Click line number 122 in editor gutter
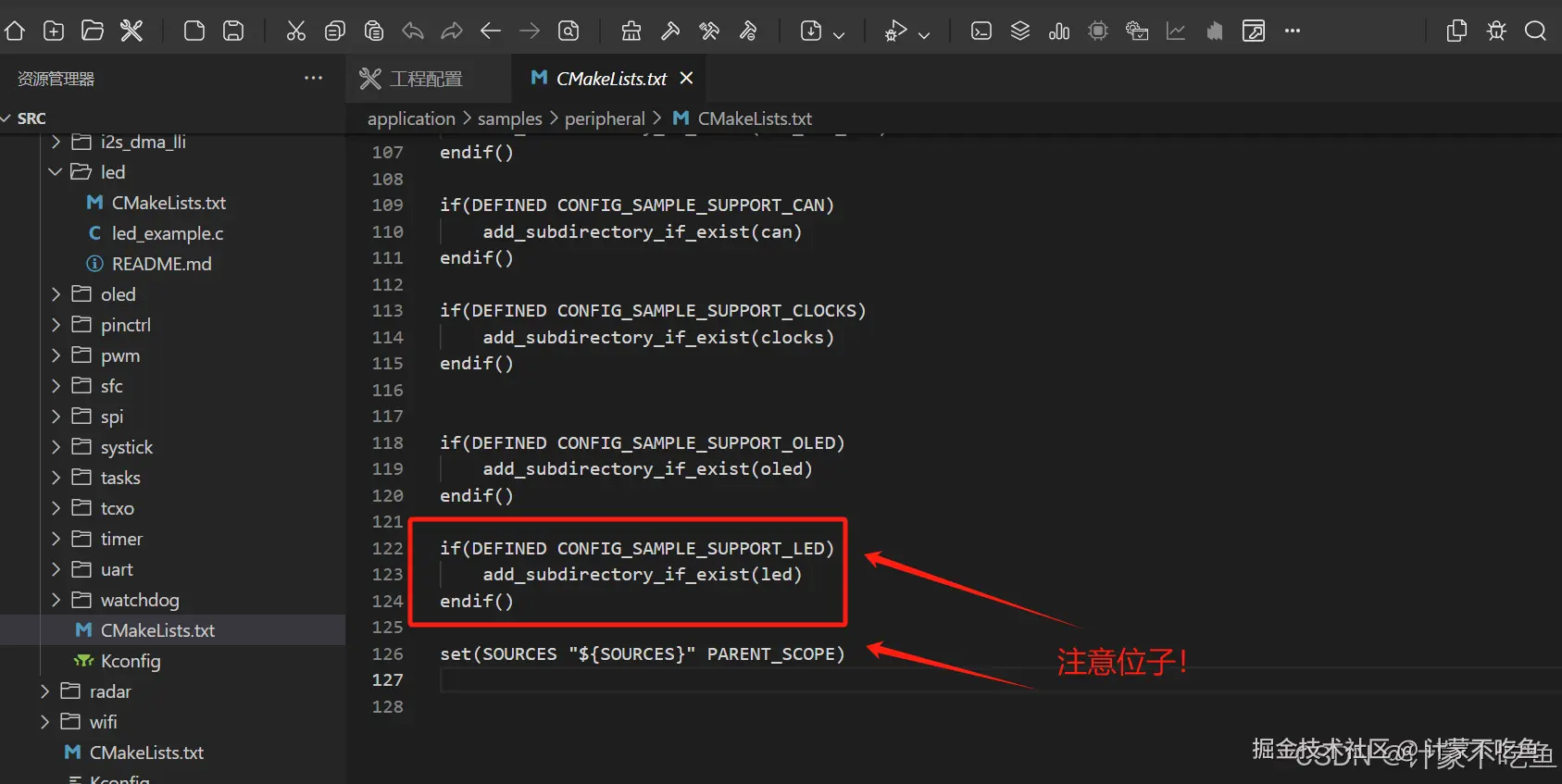This screenshot has height=784, width=1562. point(387,548)
